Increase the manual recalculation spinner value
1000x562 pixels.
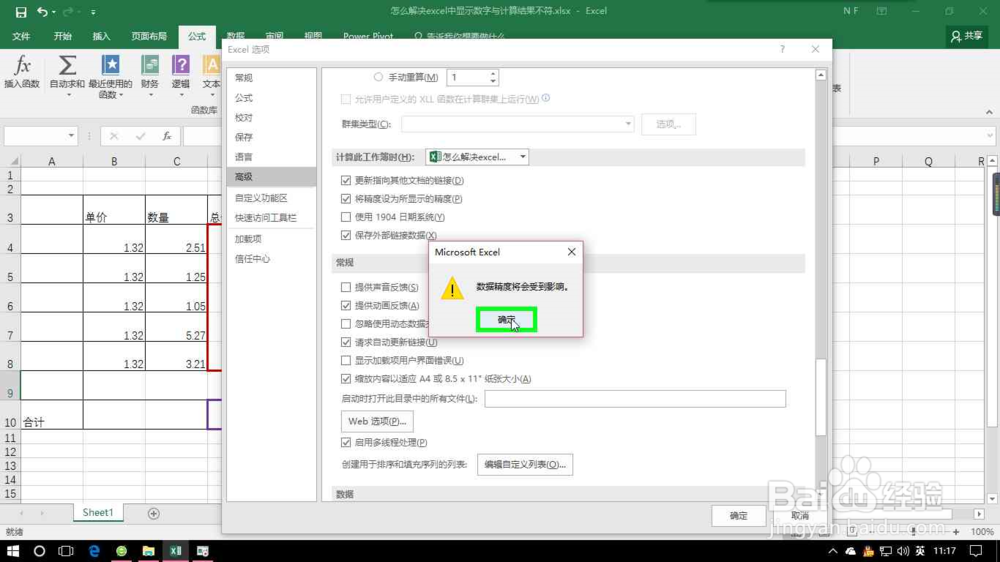click(x=493, y=74)
